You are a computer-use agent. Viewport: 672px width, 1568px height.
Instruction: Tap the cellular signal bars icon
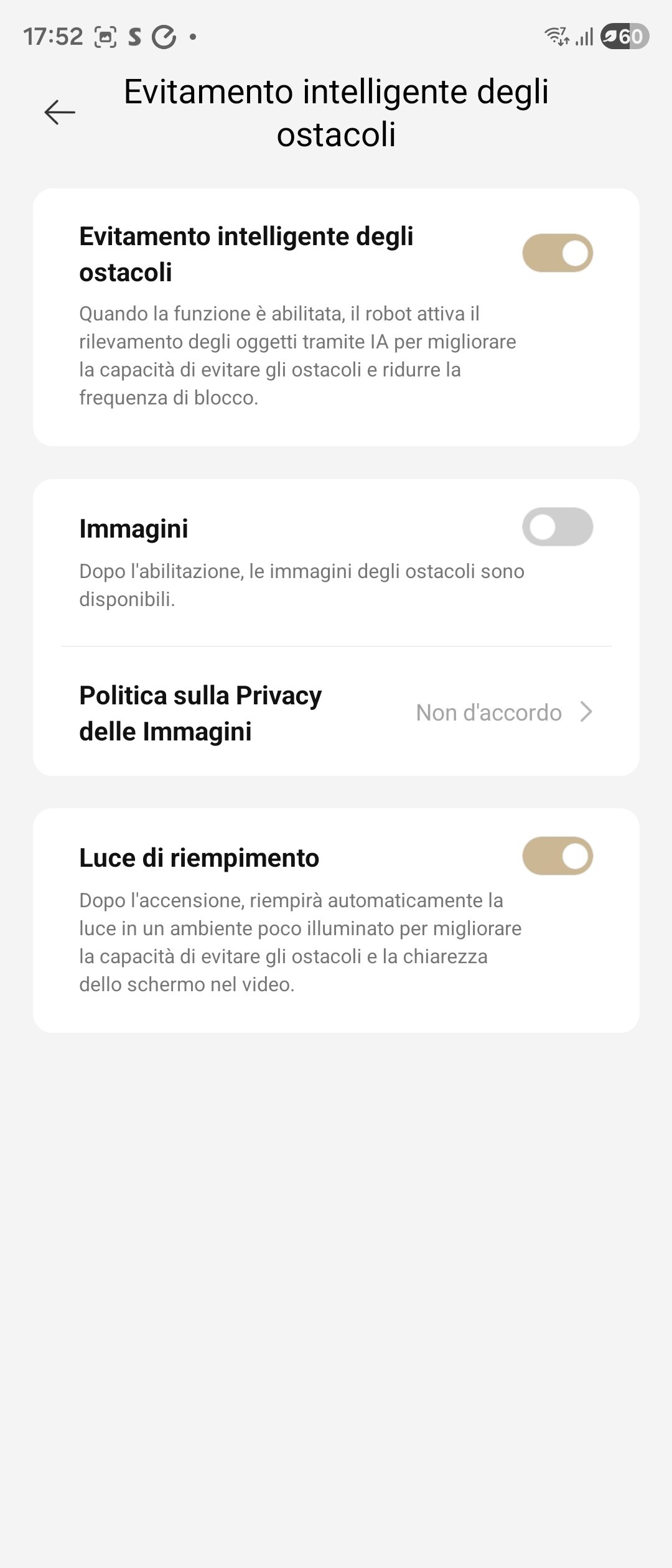pos(584,37)
